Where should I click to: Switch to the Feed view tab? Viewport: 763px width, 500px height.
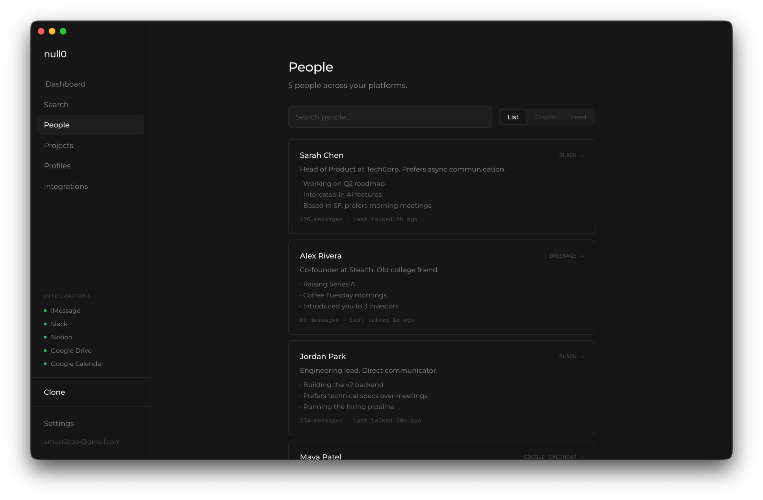[x=578, y=117]
